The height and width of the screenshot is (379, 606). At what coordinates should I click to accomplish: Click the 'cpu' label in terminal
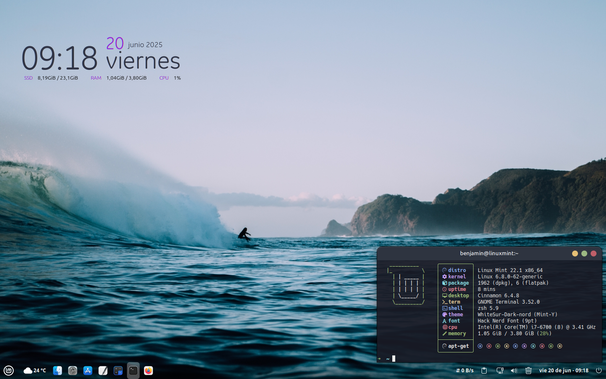pyautogui.click(x=453, y=327)
